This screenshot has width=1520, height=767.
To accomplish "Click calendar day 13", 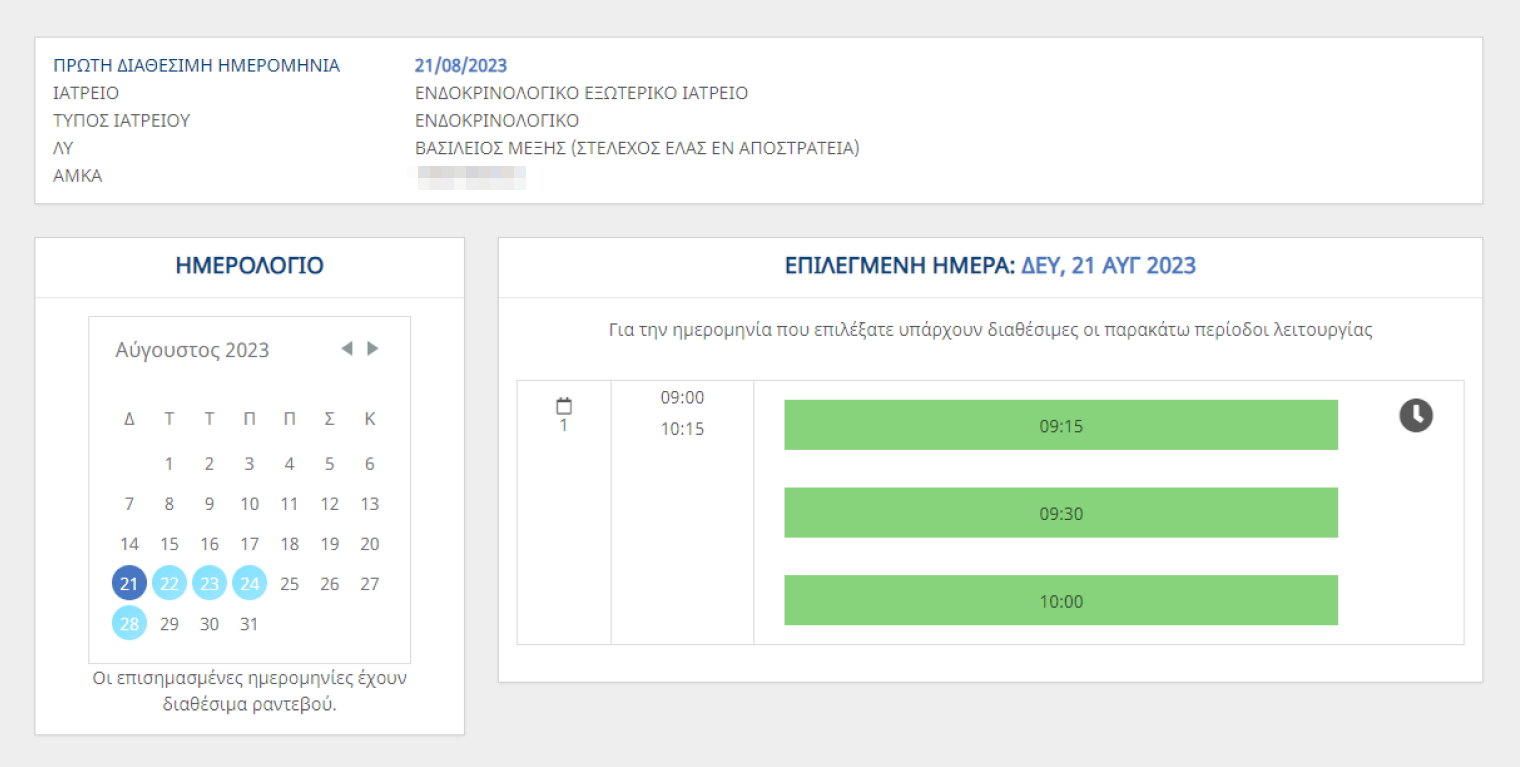I will [370, 503].
